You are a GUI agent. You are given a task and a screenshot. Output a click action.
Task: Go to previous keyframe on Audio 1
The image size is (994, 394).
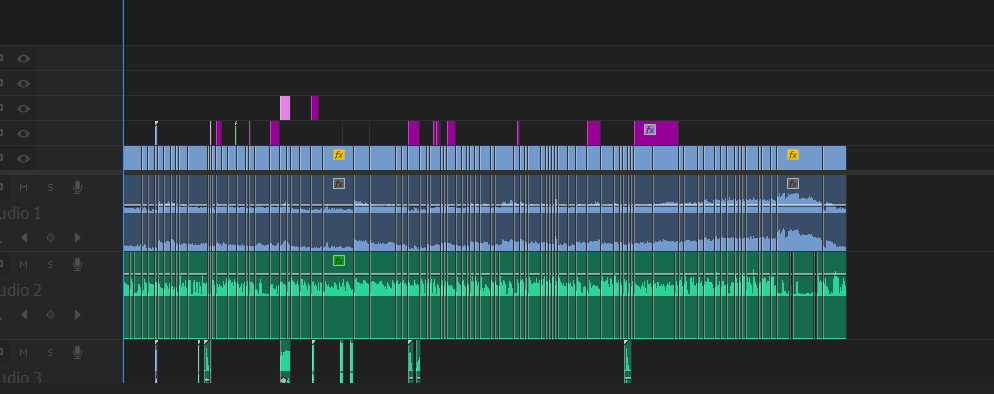(x=24, y=238)
